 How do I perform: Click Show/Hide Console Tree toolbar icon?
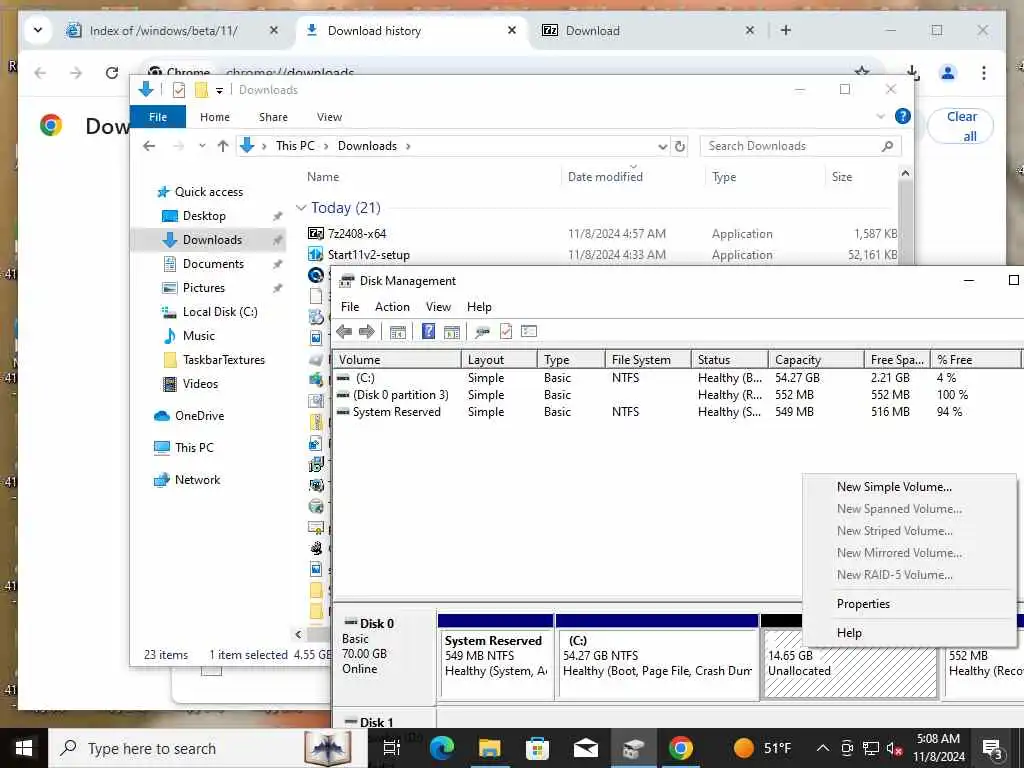click(398, 332)
